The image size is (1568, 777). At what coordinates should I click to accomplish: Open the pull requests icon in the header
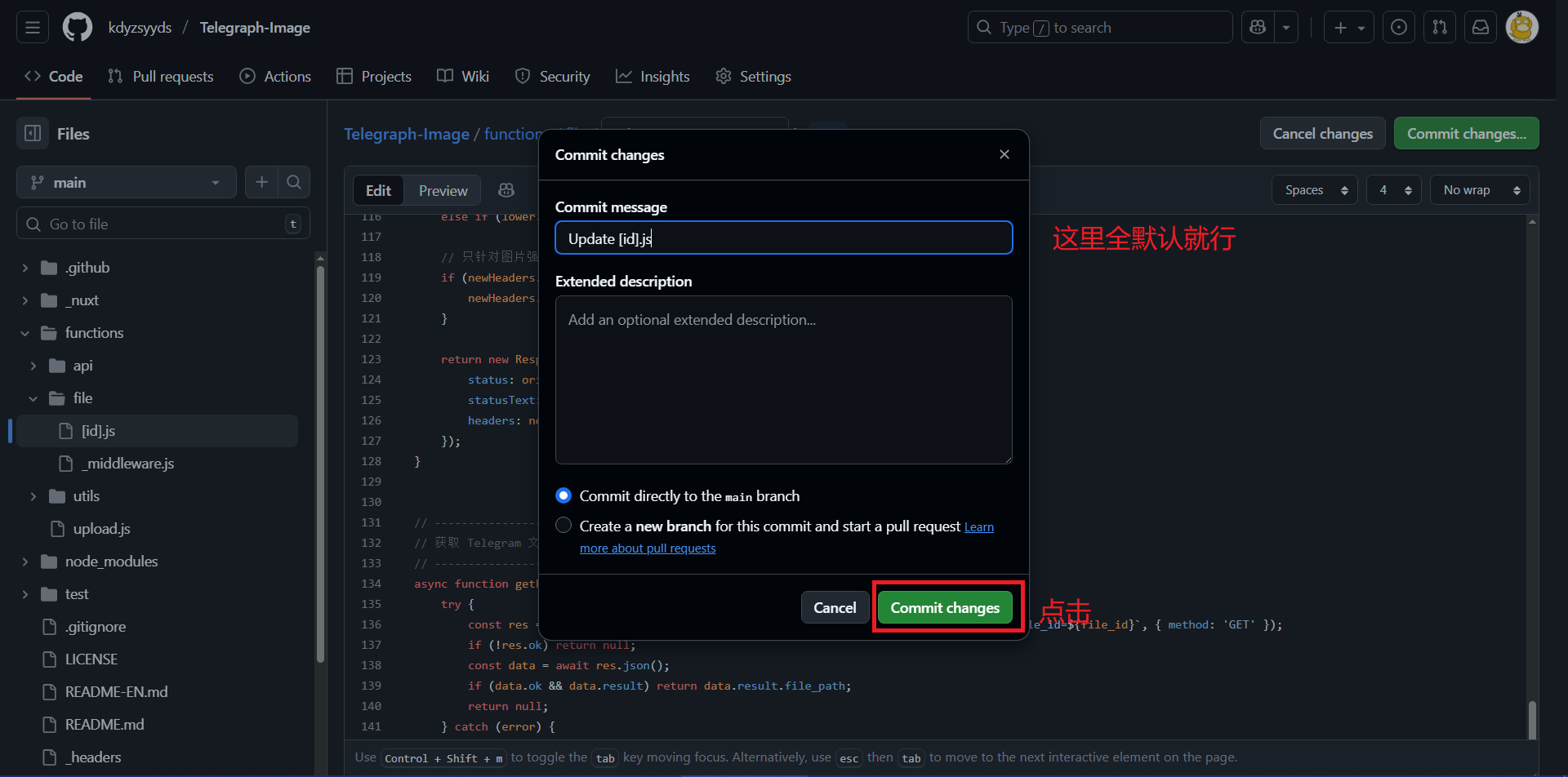click(1440, 28)
